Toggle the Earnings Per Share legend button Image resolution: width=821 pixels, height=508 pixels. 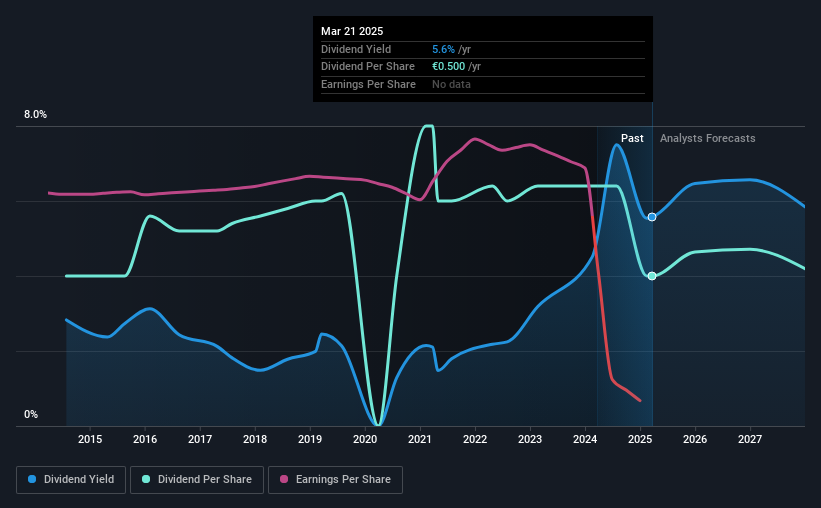click(335, 480)
